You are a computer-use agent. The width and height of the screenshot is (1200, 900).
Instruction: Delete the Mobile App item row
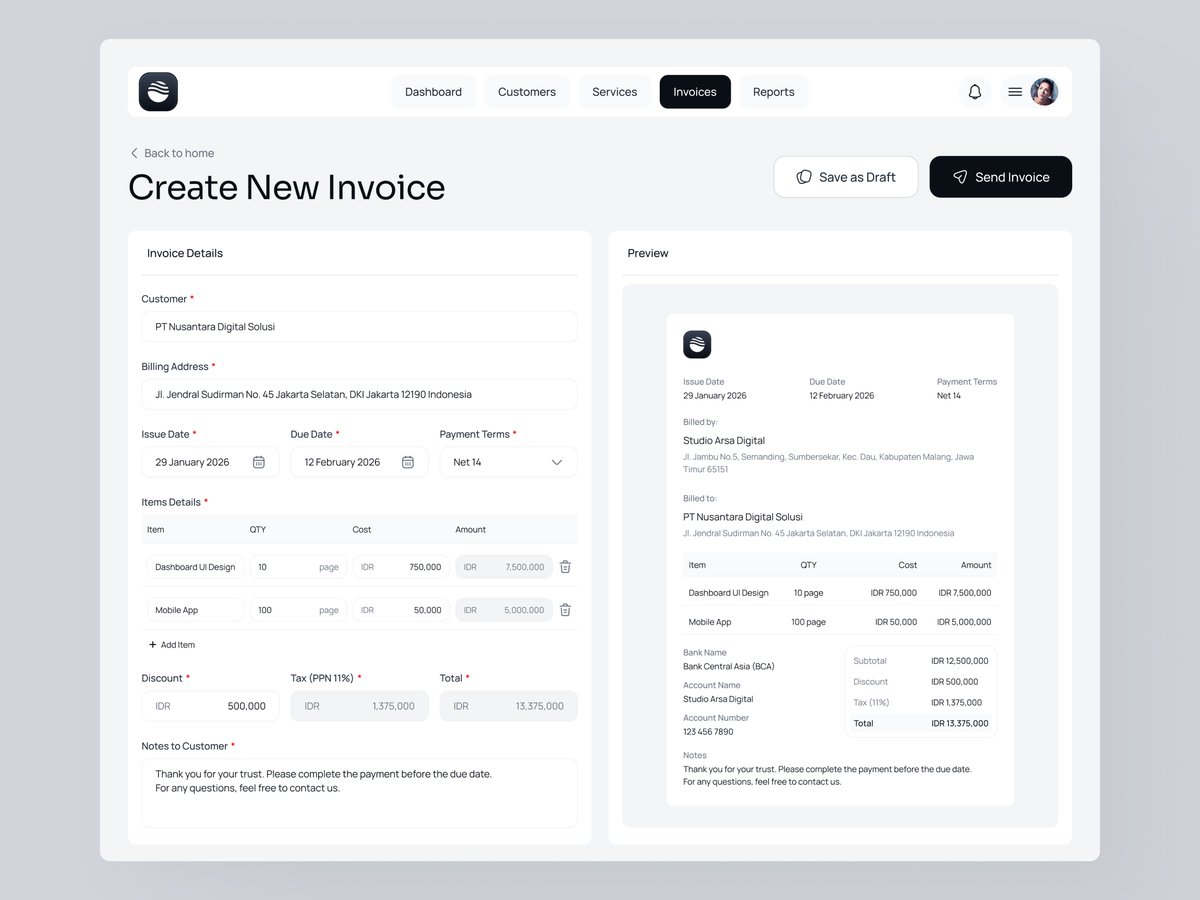(565, 610)
